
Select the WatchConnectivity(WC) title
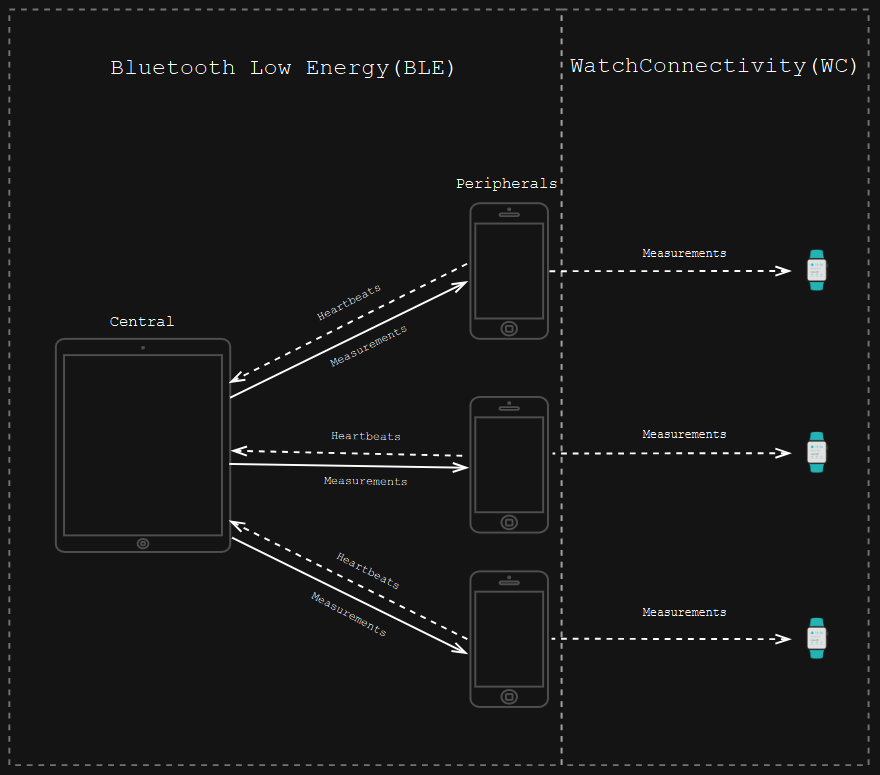click(x=714, y=66)
